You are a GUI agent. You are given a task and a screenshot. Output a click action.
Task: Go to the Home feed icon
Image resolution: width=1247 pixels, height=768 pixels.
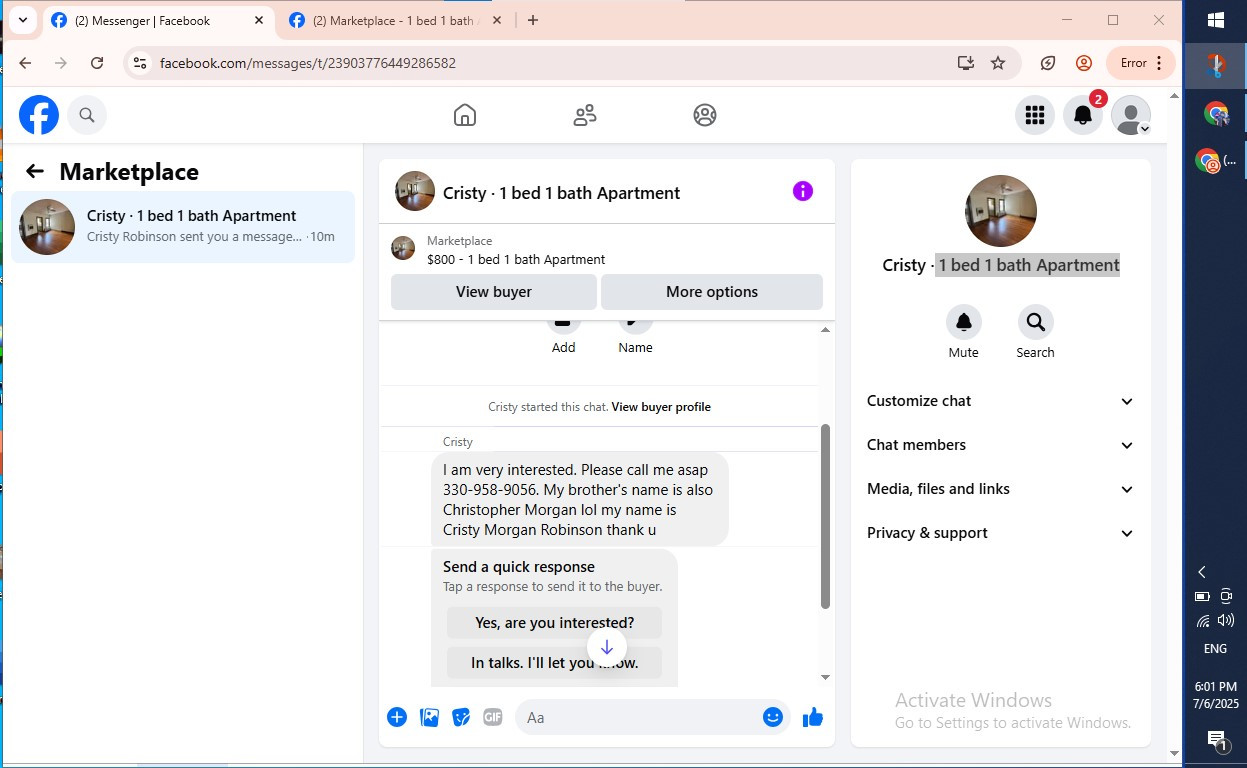pos(465,115)
